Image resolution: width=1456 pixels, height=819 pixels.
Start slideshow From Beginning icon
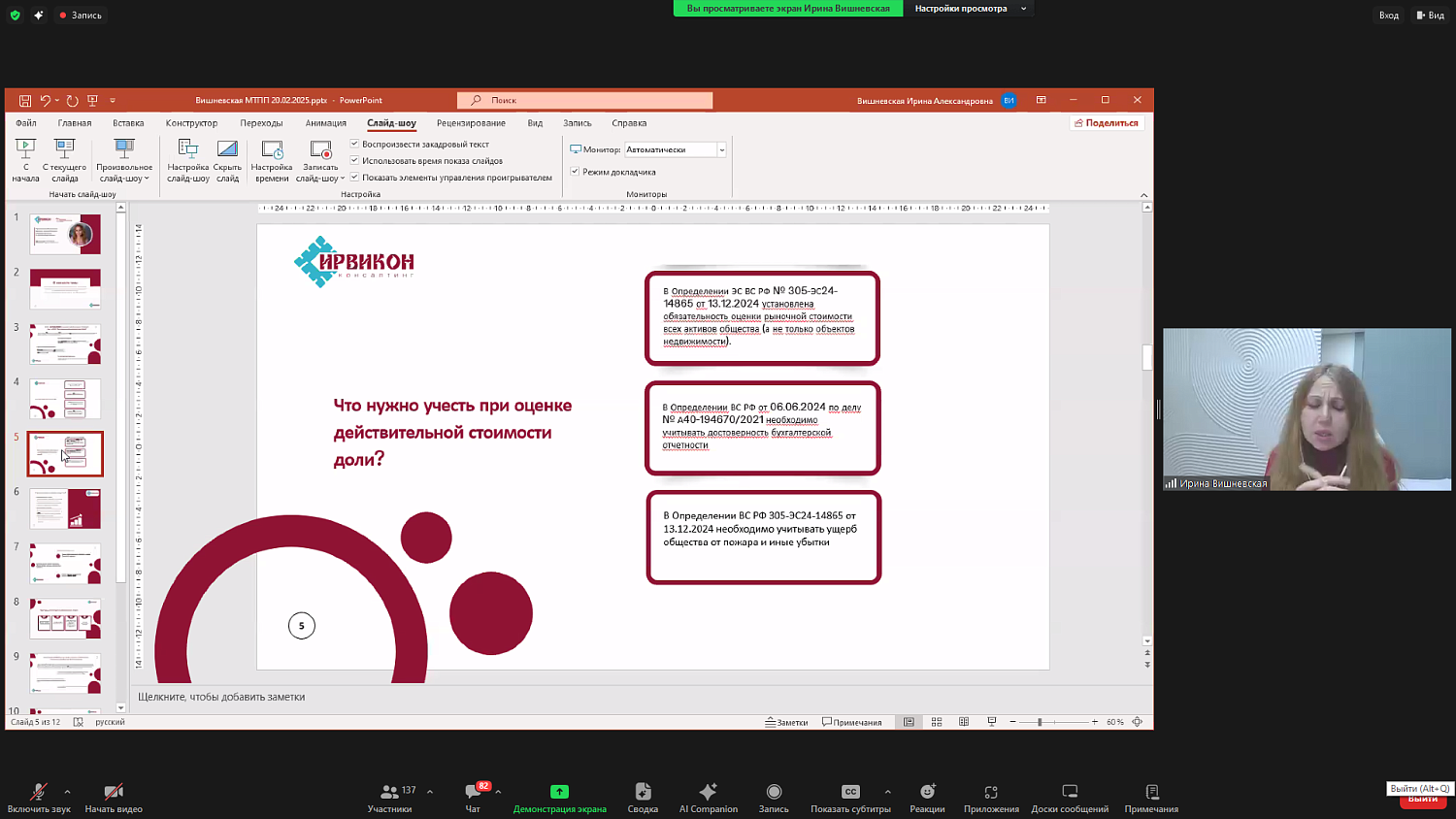[25, 159]
